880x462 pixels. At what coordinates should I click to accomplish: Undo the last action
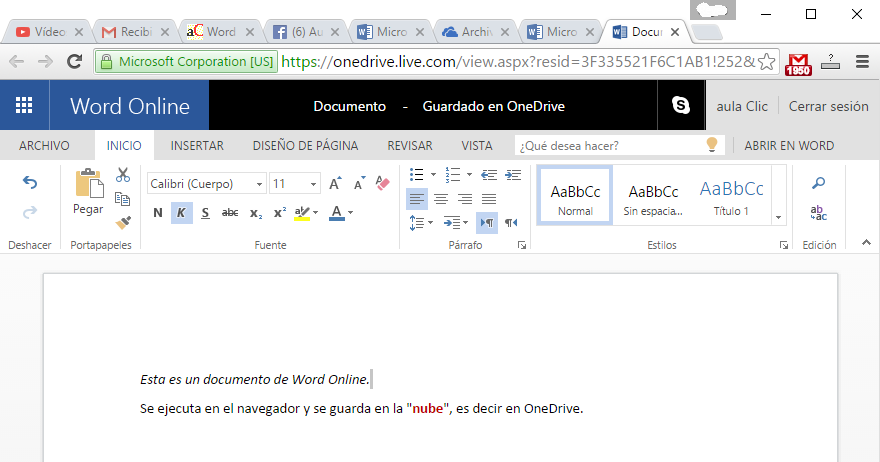coord(30,182)
